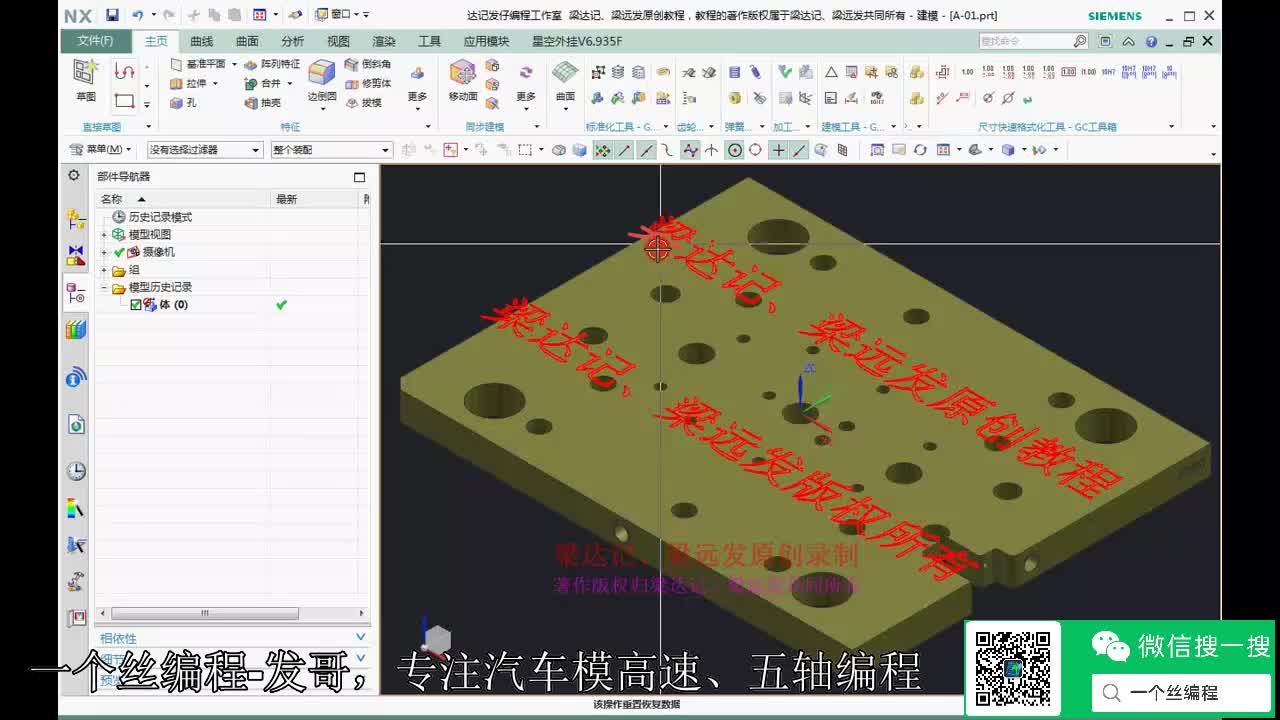
Task: Select the profile curve sketch tool
Action: (x=124, y=71)
